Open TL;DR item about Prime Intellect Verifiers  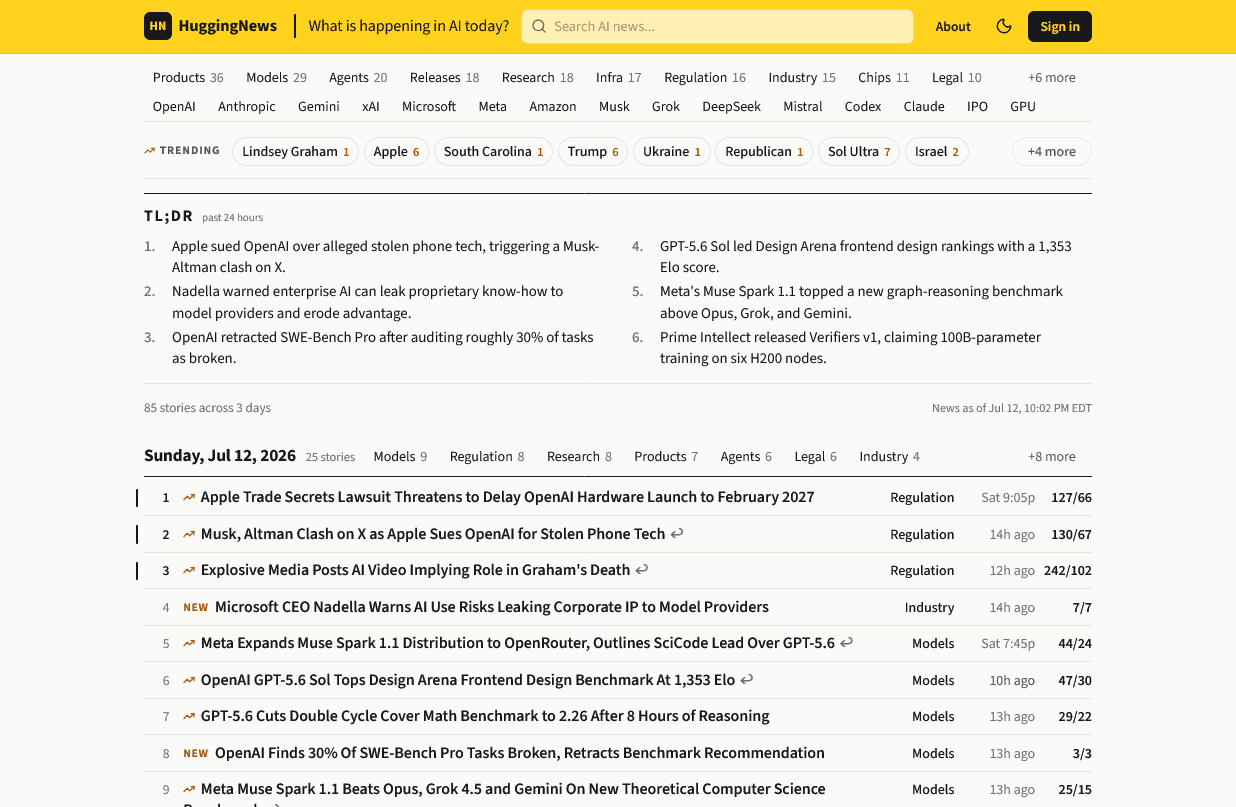850,347
